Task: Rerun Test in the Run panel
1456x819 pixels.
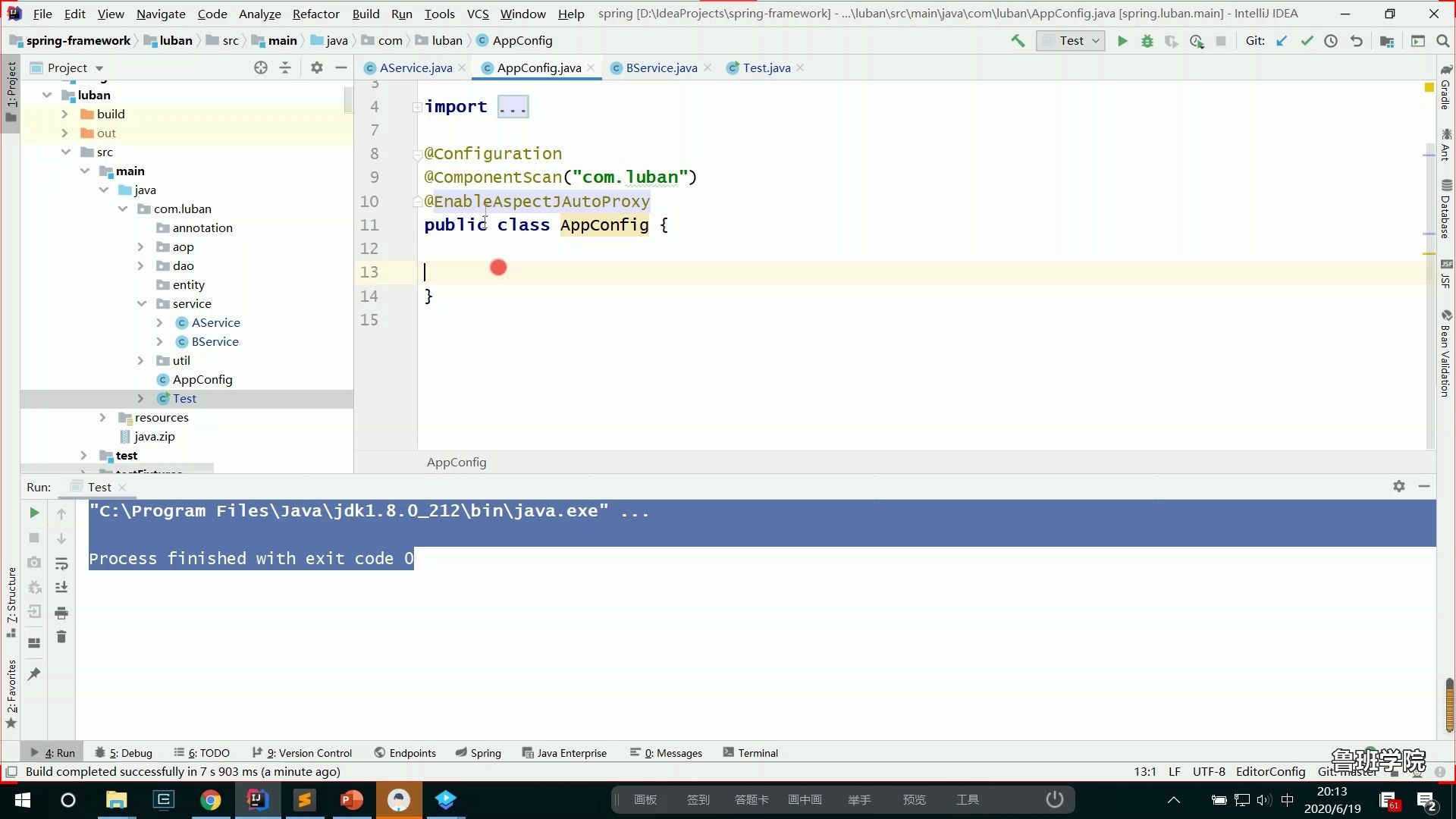Action: pos(34,513)
